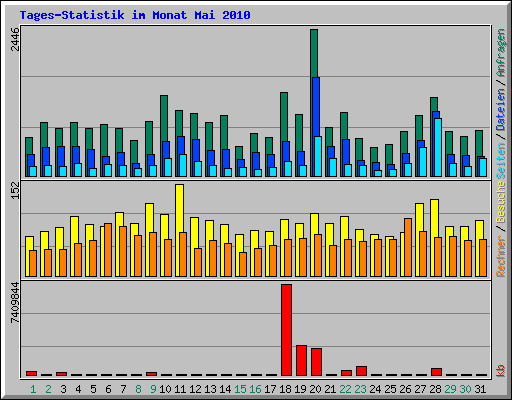Select day label '14' on the x-axis
Image resolution: width=512 pixels, height=400 pixels.
pos(225,389)
